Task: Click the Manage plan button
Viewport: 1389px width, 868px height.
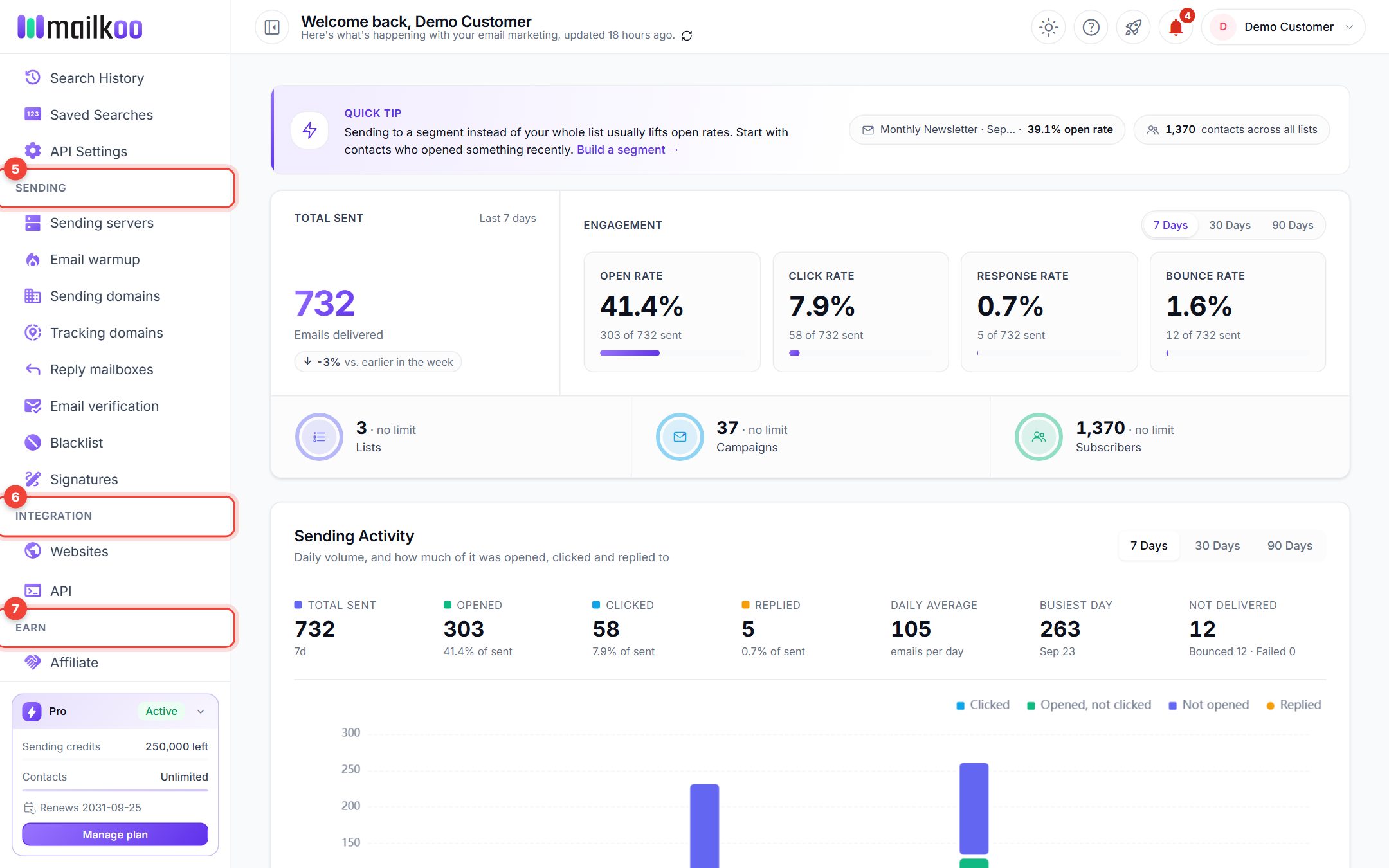Action: [x=115, y=835]
